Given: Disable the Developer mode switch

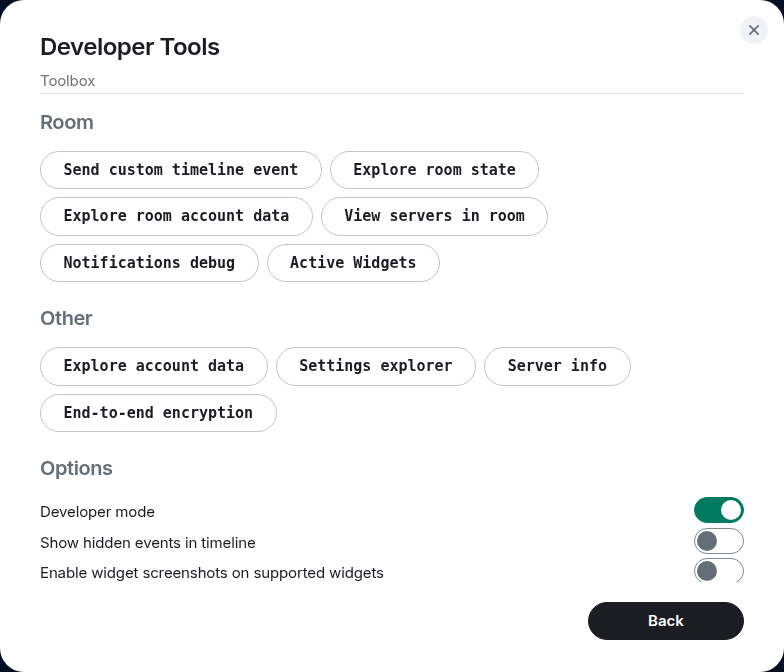Looking at the screenshot, I should (719, 511).
